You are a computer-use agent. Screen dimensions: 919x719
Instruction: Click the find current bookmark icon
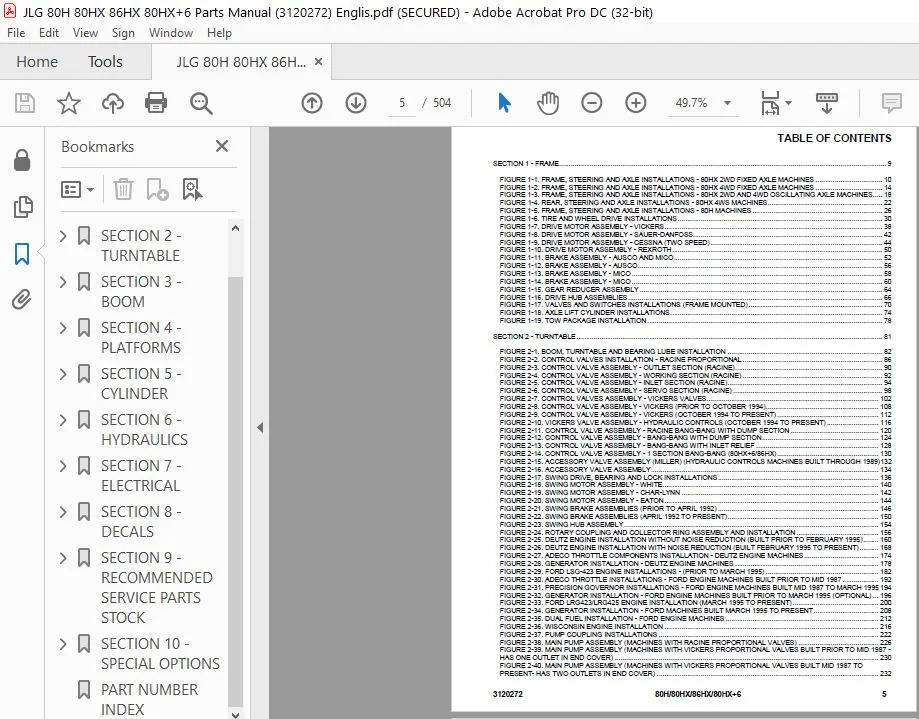192,189
